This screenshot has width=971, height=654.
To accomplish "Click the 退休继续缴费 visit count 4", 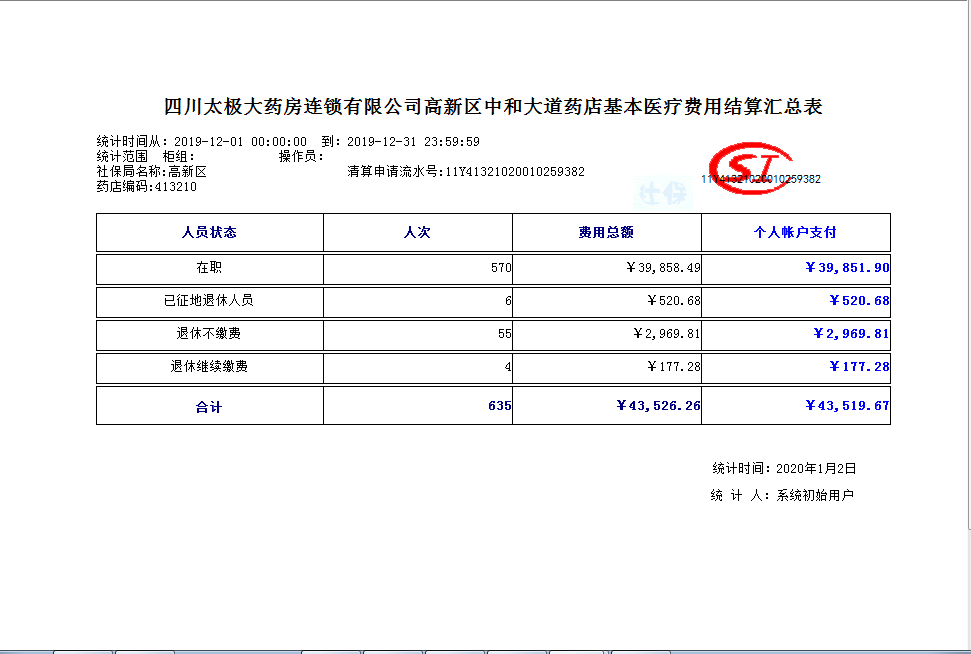I will [508, 367].
